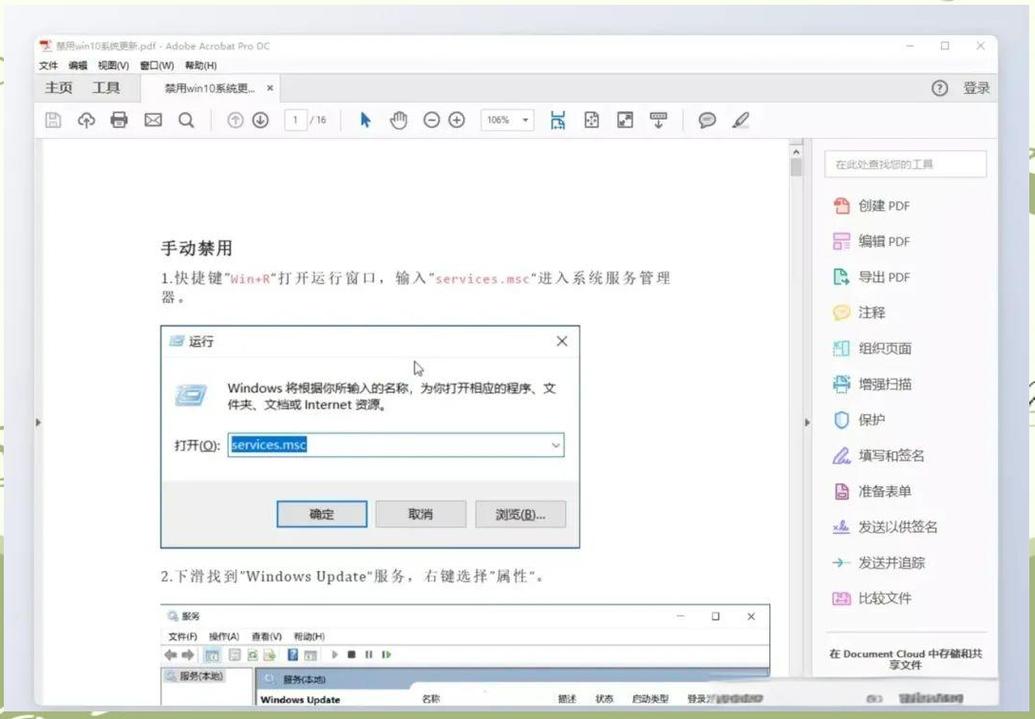This screenshot has height=719, width=1035.
Task: Toggle the Hand tool for page panning
Action: (x=398, y=119)
